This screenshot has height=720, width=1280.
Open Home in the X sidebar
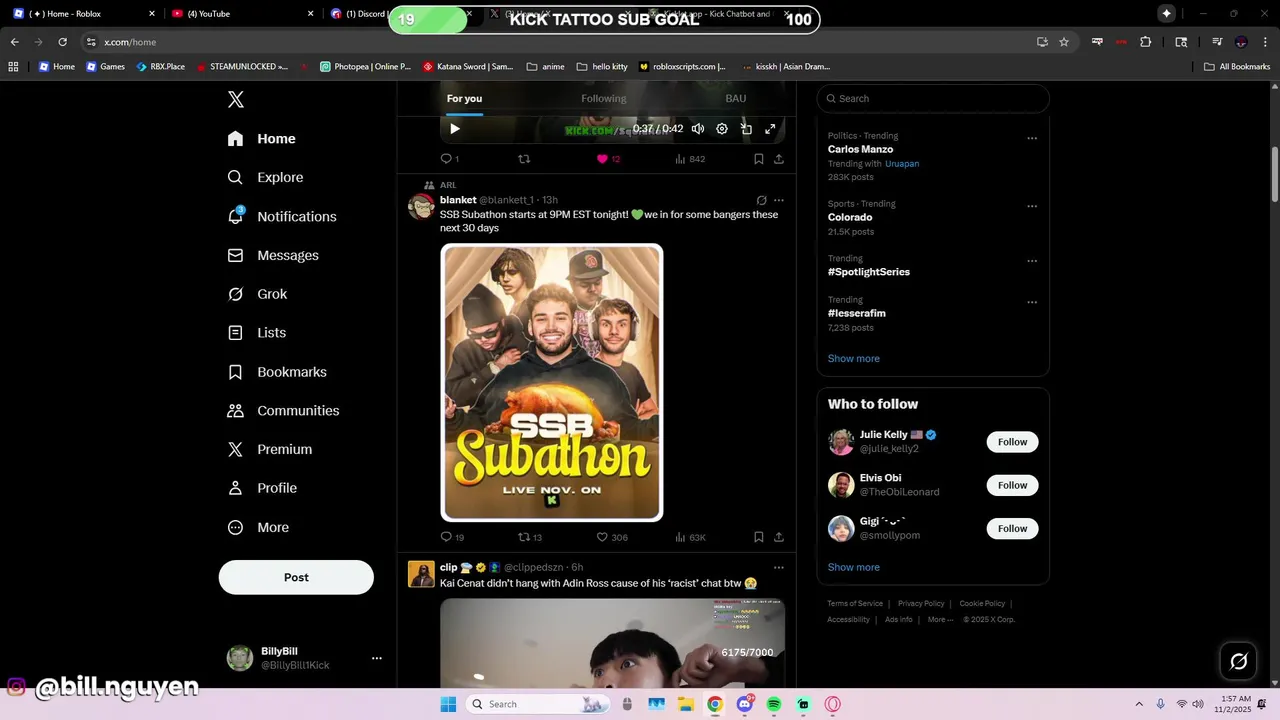[x=262, y=139]
